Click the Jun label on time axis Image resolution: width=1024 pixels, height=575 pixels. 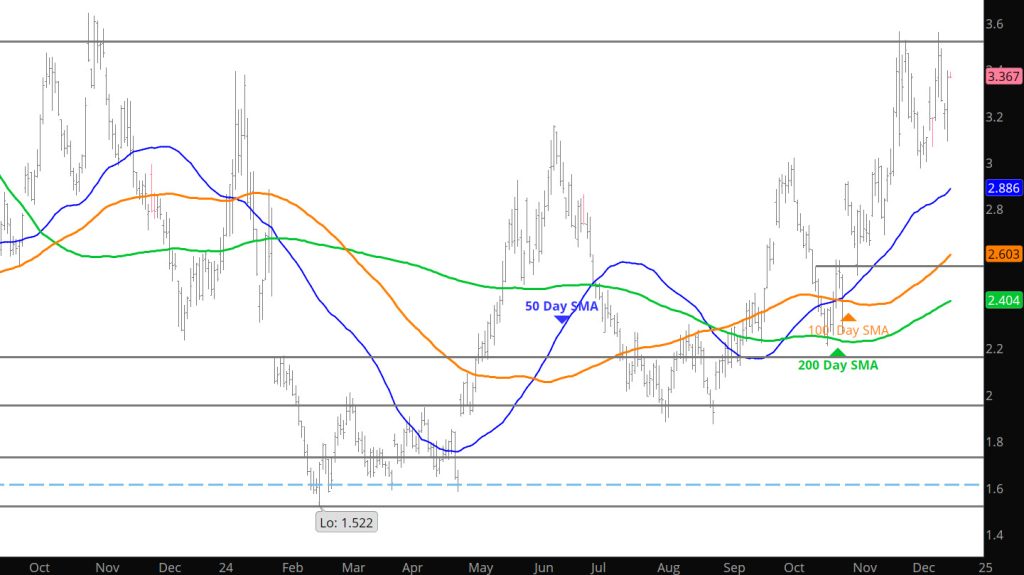pos(543,567)
